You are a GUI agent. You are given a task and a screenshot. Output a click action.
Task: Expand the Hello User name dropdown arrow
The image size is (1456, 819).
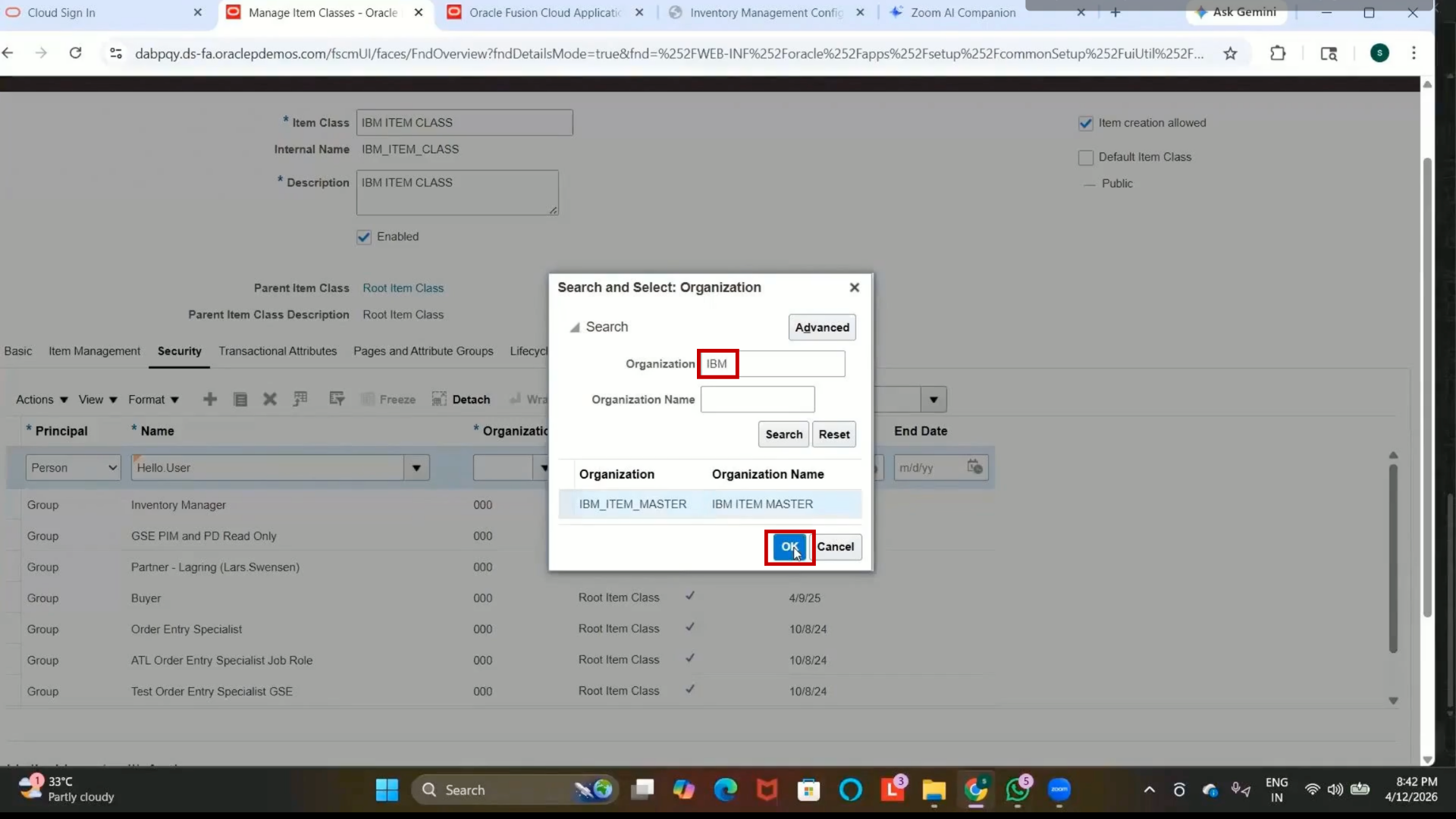[x=416, y=468]
